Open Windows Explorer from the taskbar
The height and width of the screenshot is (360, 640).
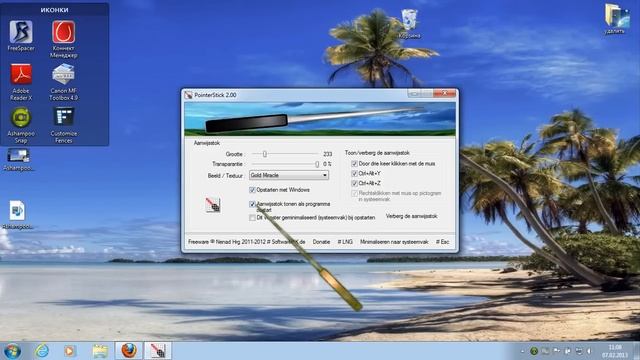coord(100,351)
